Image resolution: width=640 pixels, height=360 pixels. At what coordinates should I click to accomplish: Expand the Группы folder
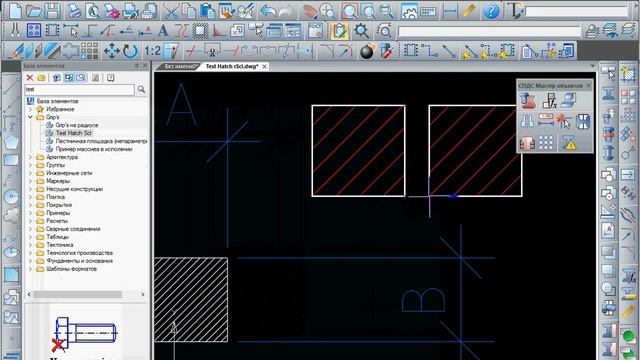tap(30, 165)
